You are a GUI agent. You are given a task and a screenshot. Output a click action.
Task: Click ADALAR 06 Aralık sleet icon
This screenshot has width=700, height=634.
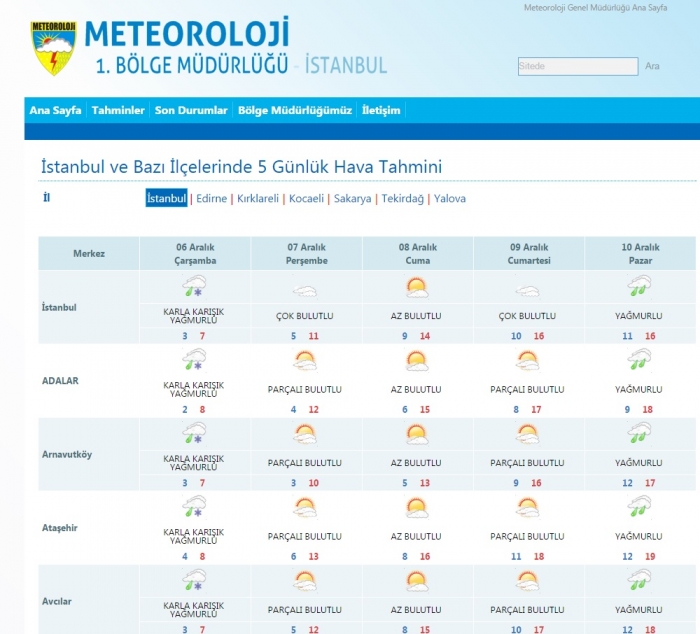[195, 360]
